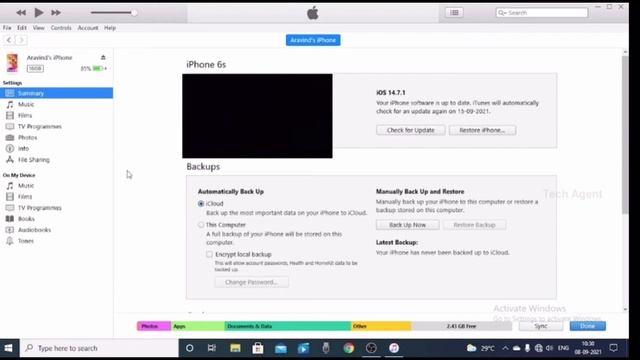Open the Edit menu

tap(22, 28)
